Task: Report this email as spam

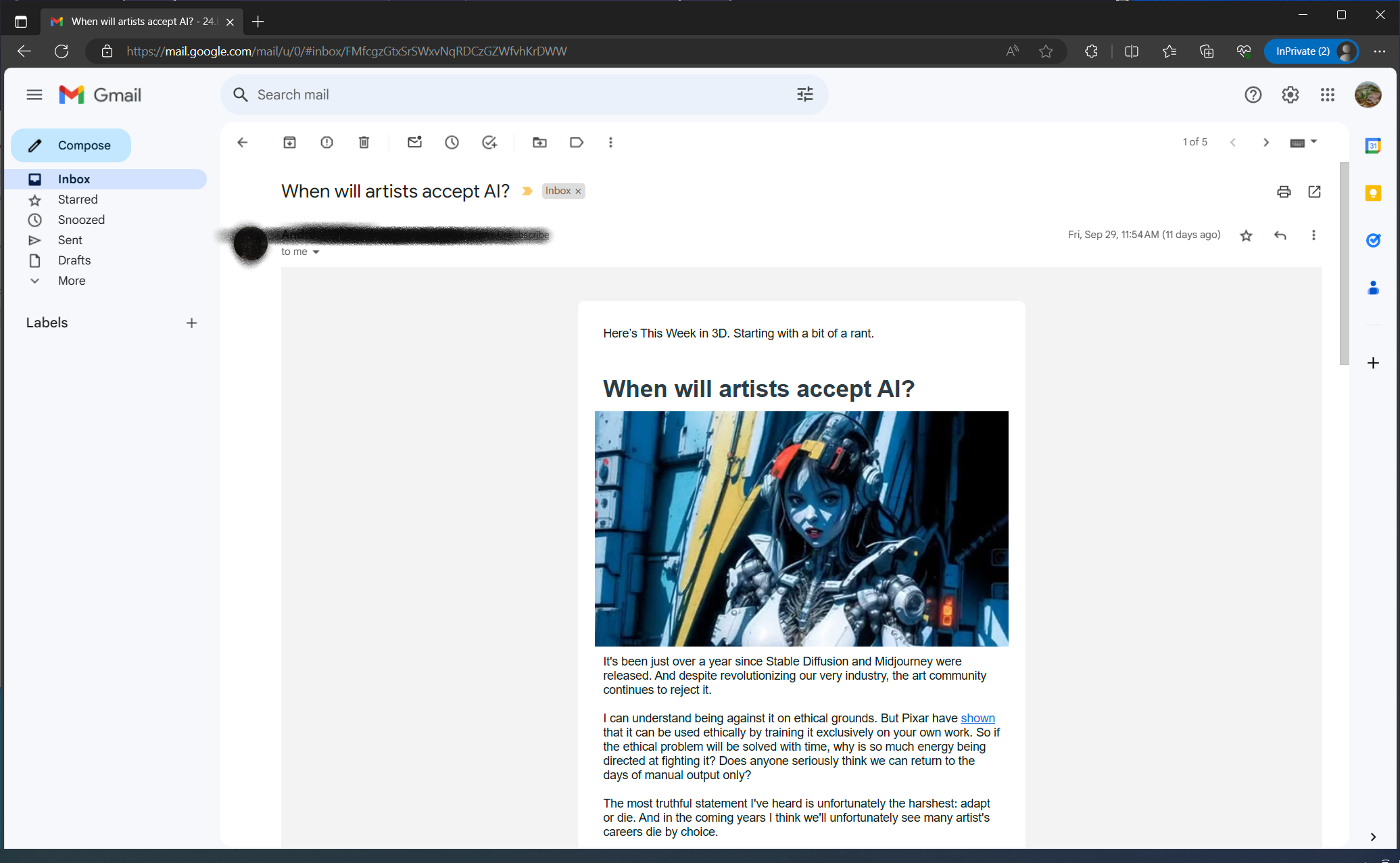Action: [x=327, y=142]
